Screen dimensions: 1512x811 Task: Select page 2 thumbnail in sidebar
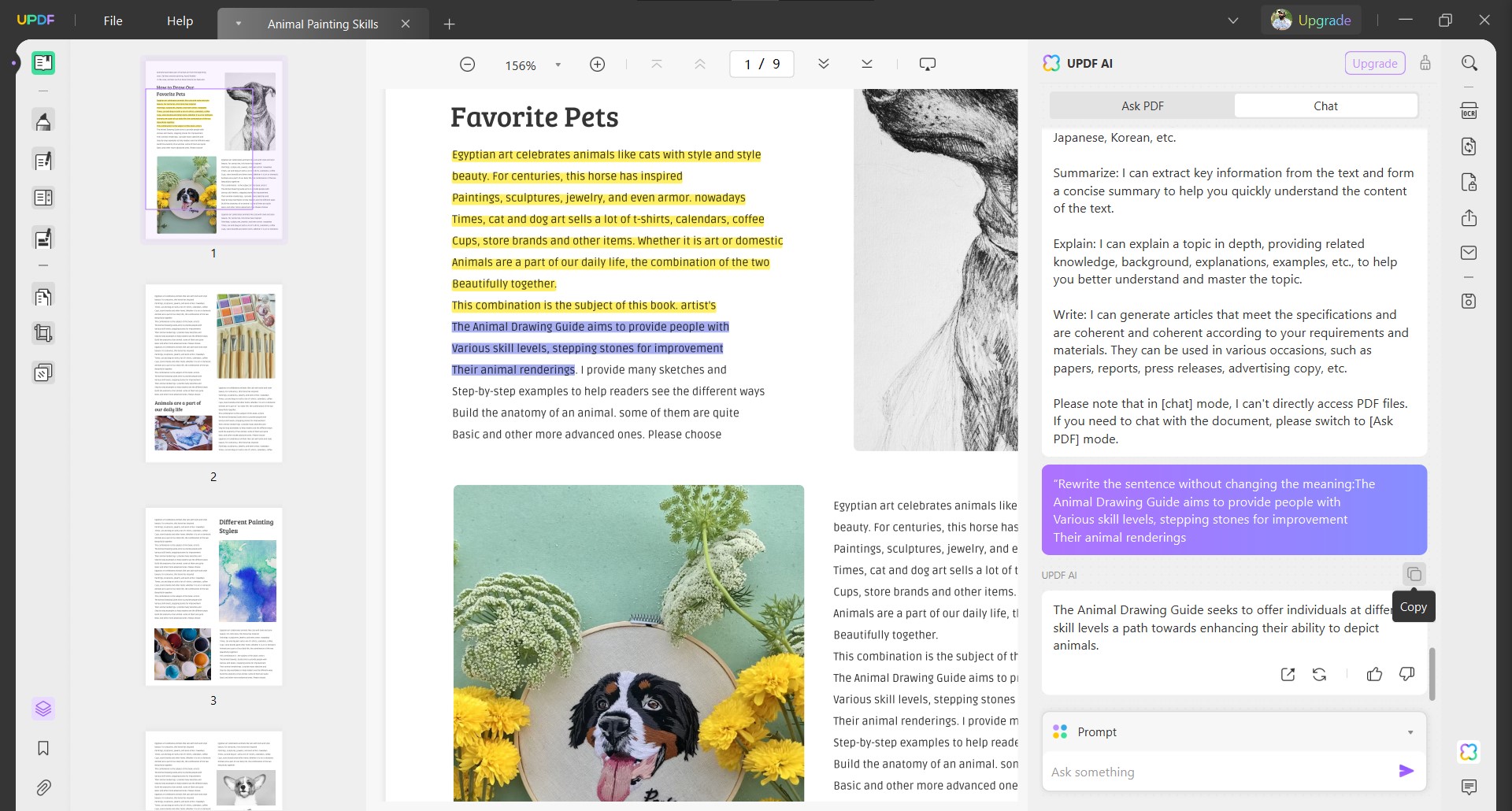click(213, 373)
